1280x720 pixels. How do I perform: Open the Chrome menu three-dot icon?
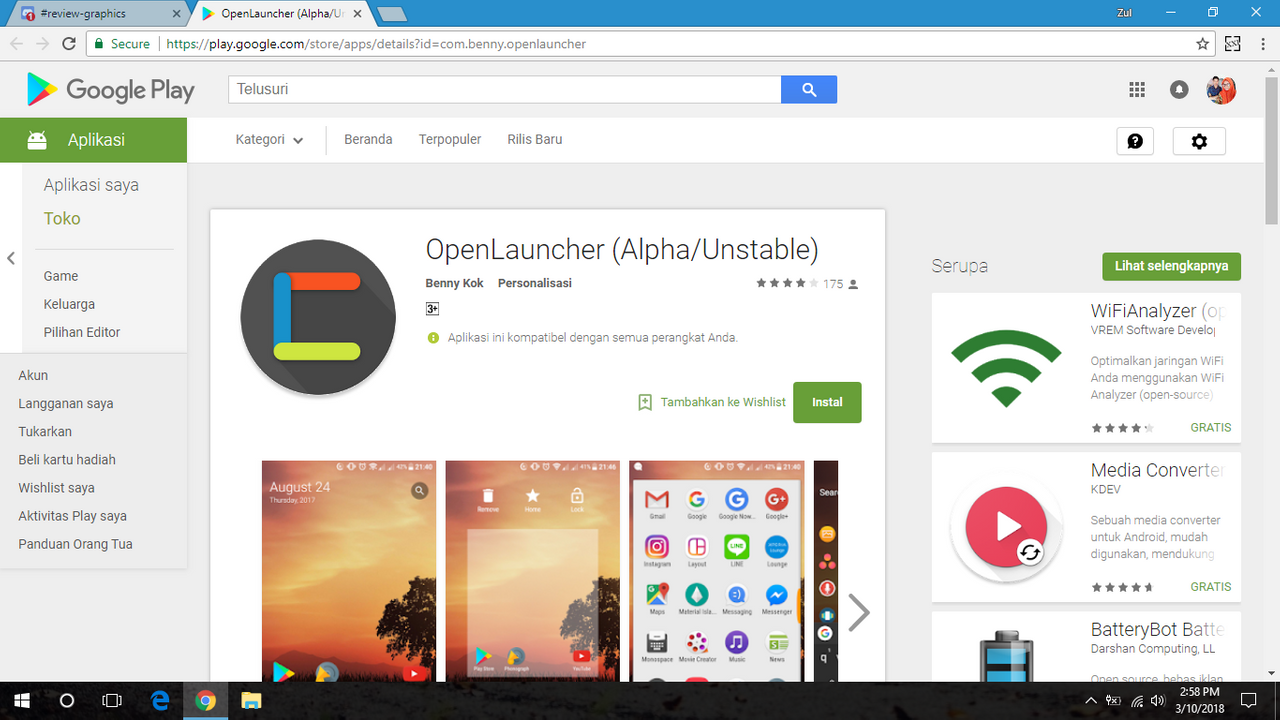point(1262,44)
